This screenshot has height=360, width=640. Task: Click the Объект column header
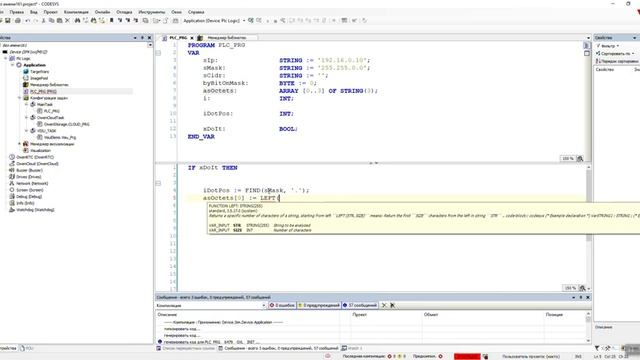coord(431,314)
